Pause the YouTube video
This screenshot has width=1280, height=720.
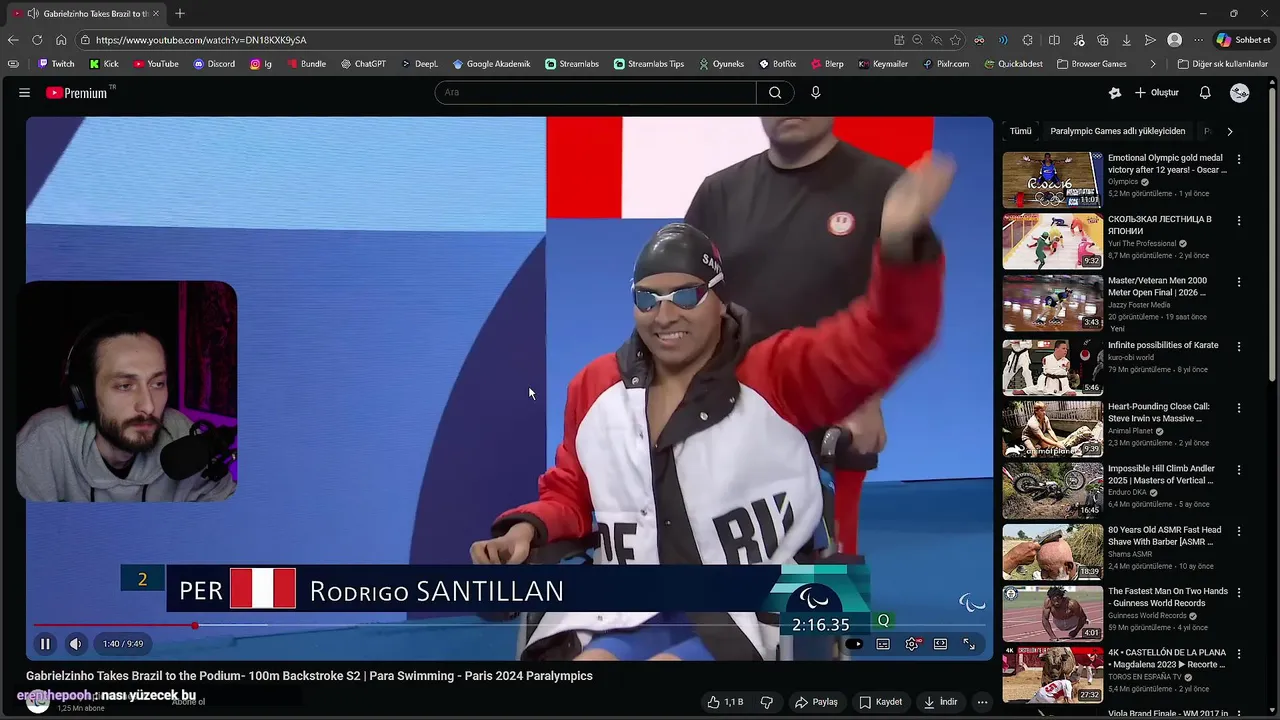45,644
